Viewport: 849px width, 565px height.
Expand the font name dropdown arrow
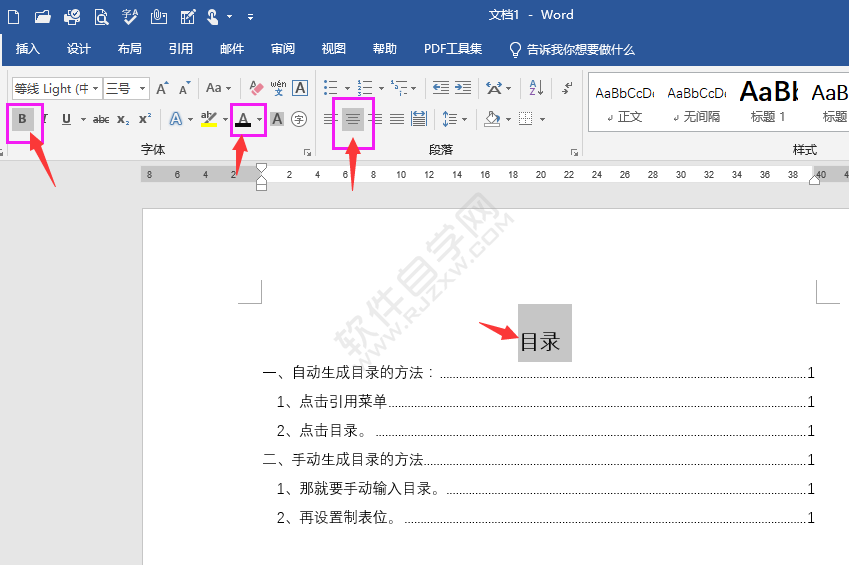[96, 88]
